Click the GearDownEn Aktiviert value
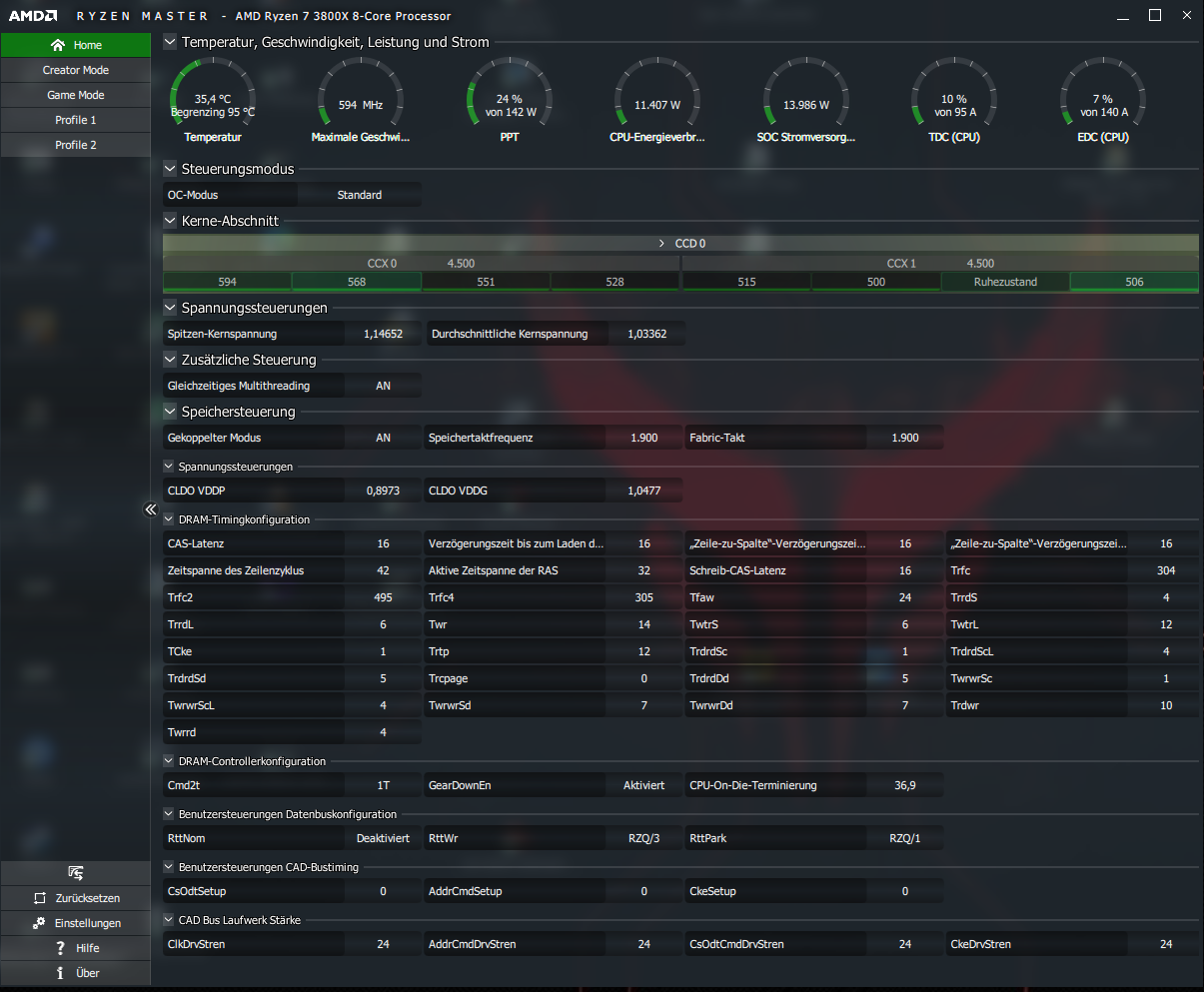This screenshot has height=992, width=1204. click(643, 785)
